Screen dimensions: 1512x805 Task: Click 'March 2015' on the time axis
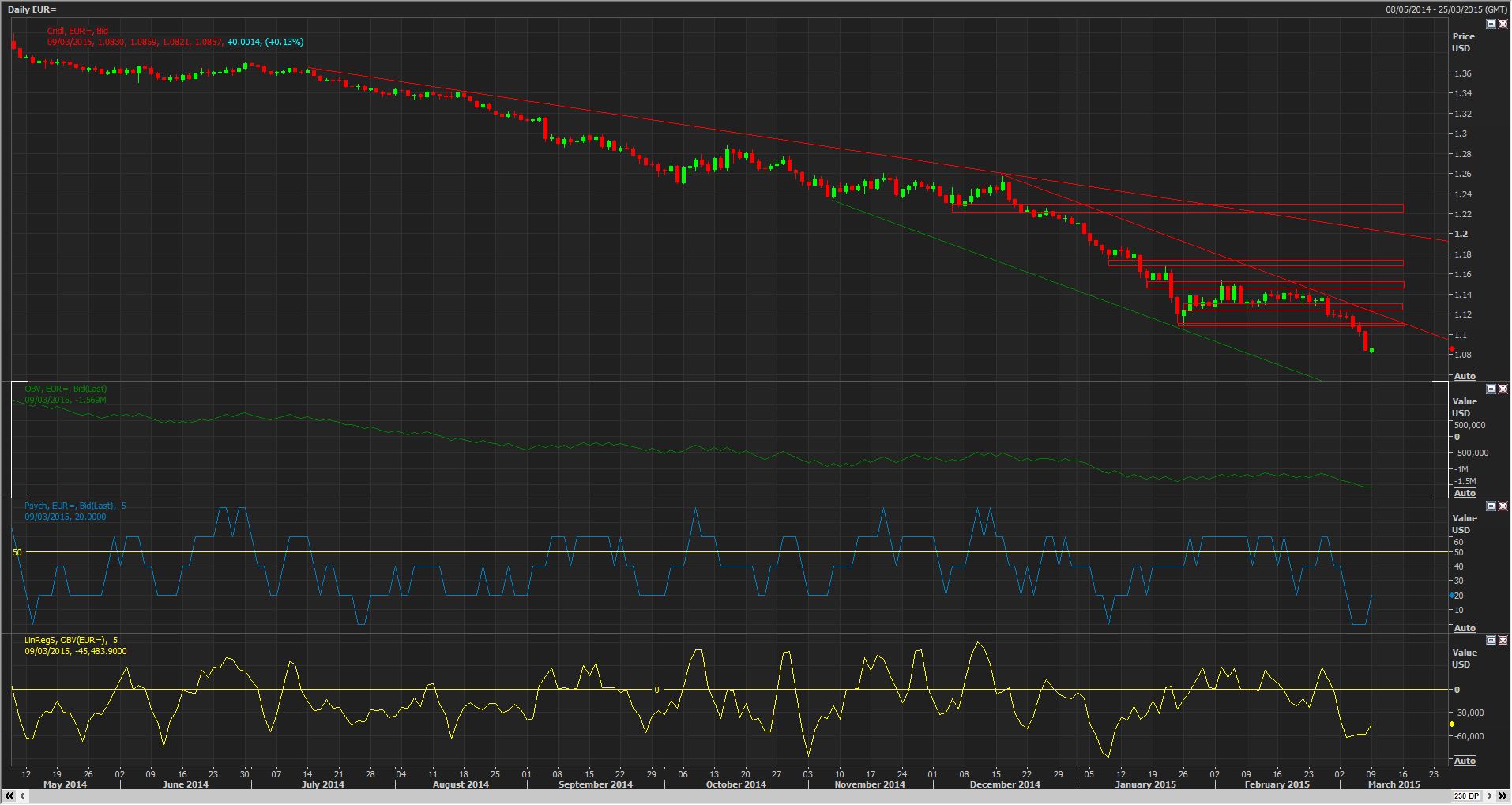[1394, 784]
